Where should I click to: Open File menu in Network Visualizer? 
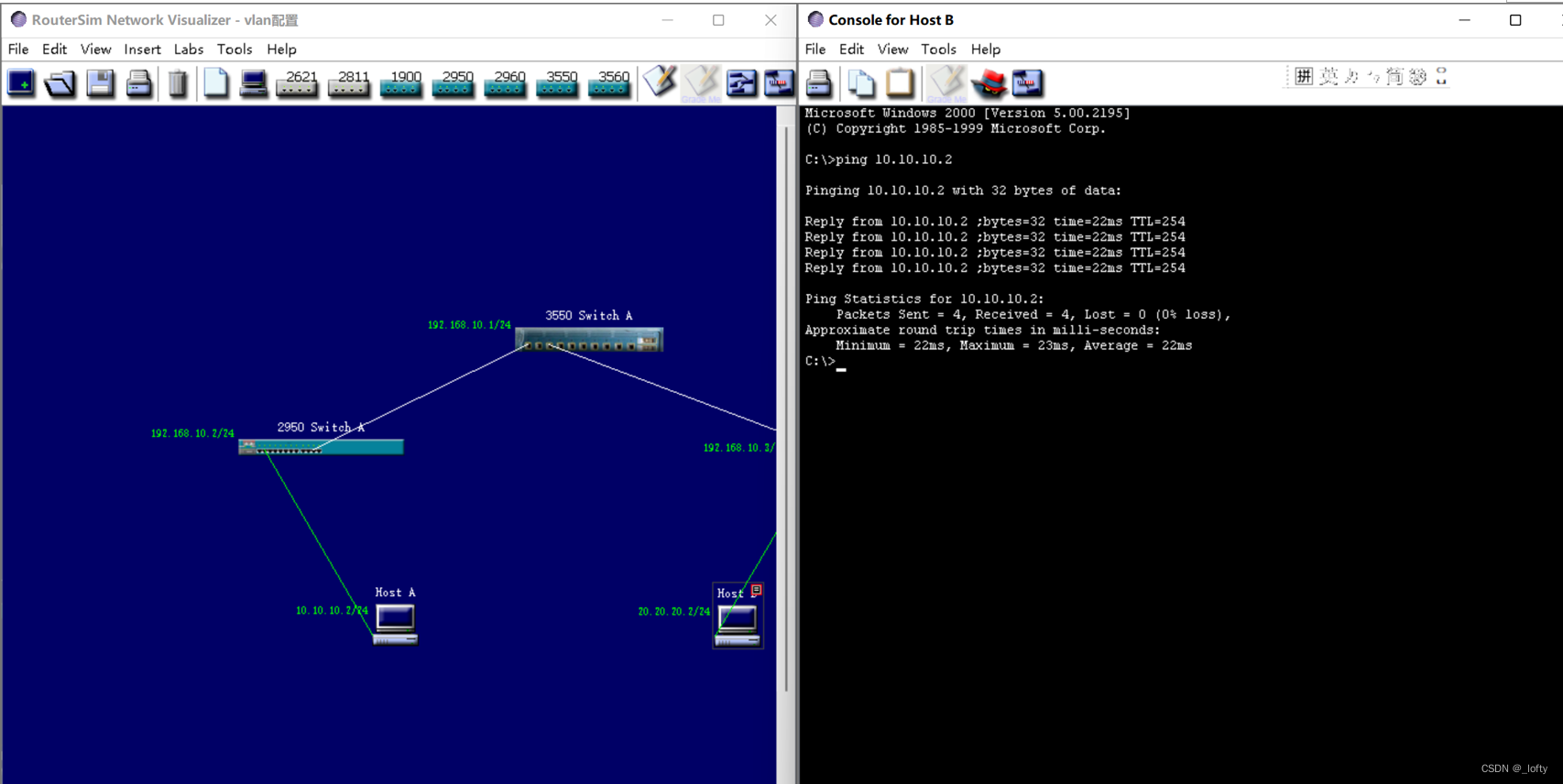coord(18,49)
